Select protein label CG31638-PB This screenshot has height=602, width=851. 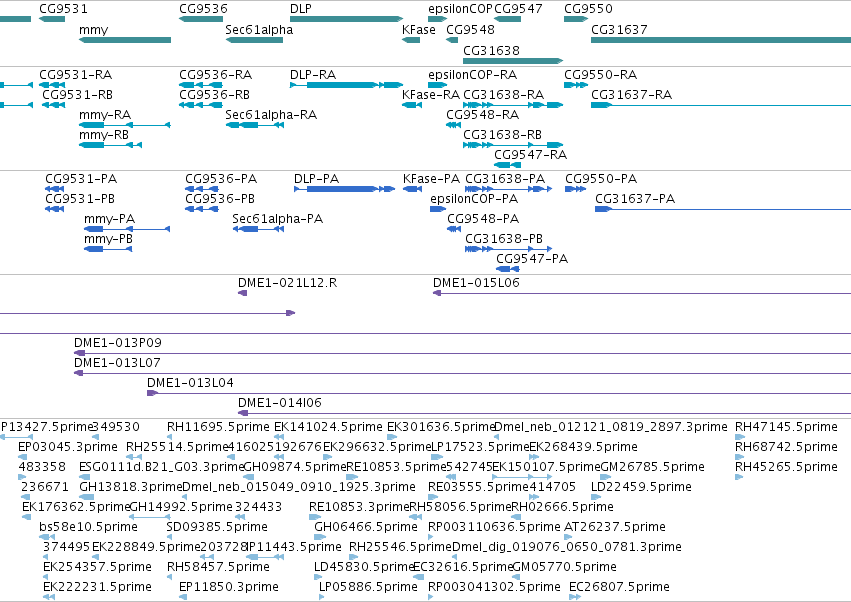504,239
